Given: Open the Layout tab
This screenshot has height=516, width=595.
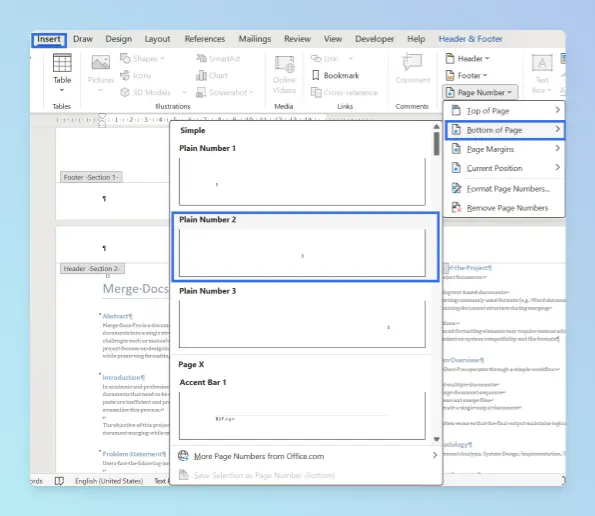Looking at the screenshot, I should [x=157, y=39].
